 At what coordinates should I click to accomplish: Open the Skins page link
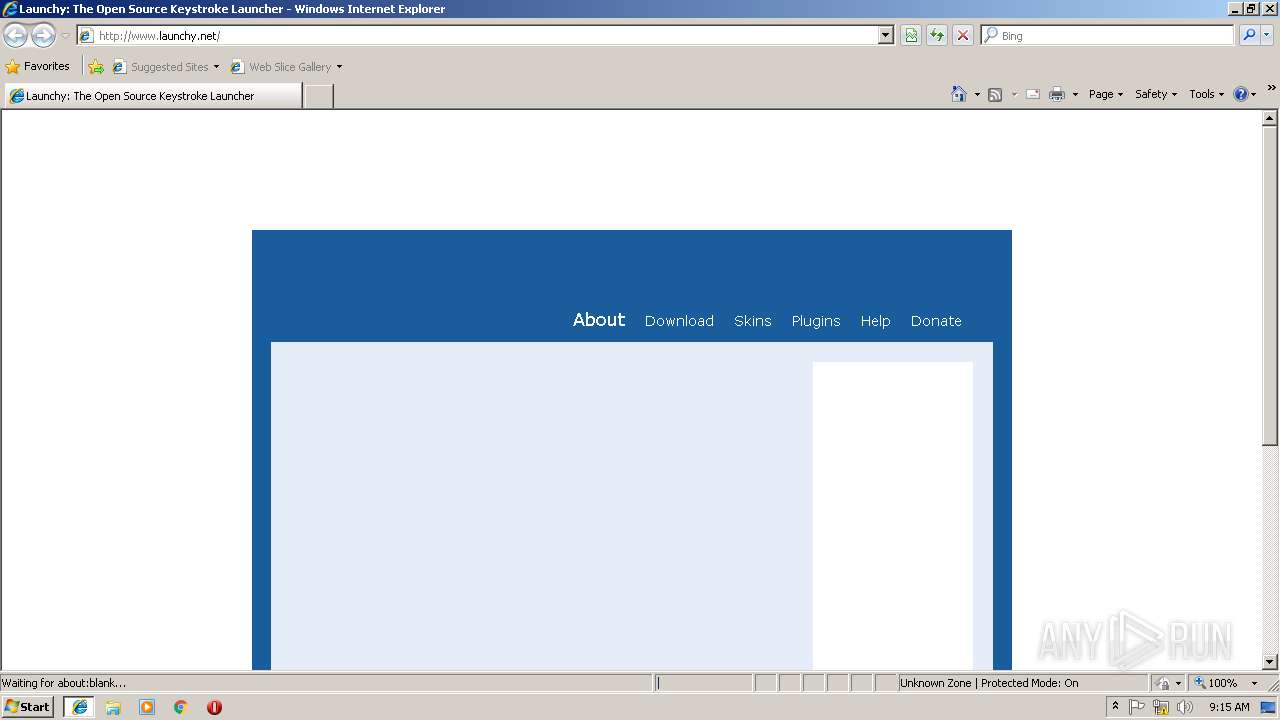point(753,321)
